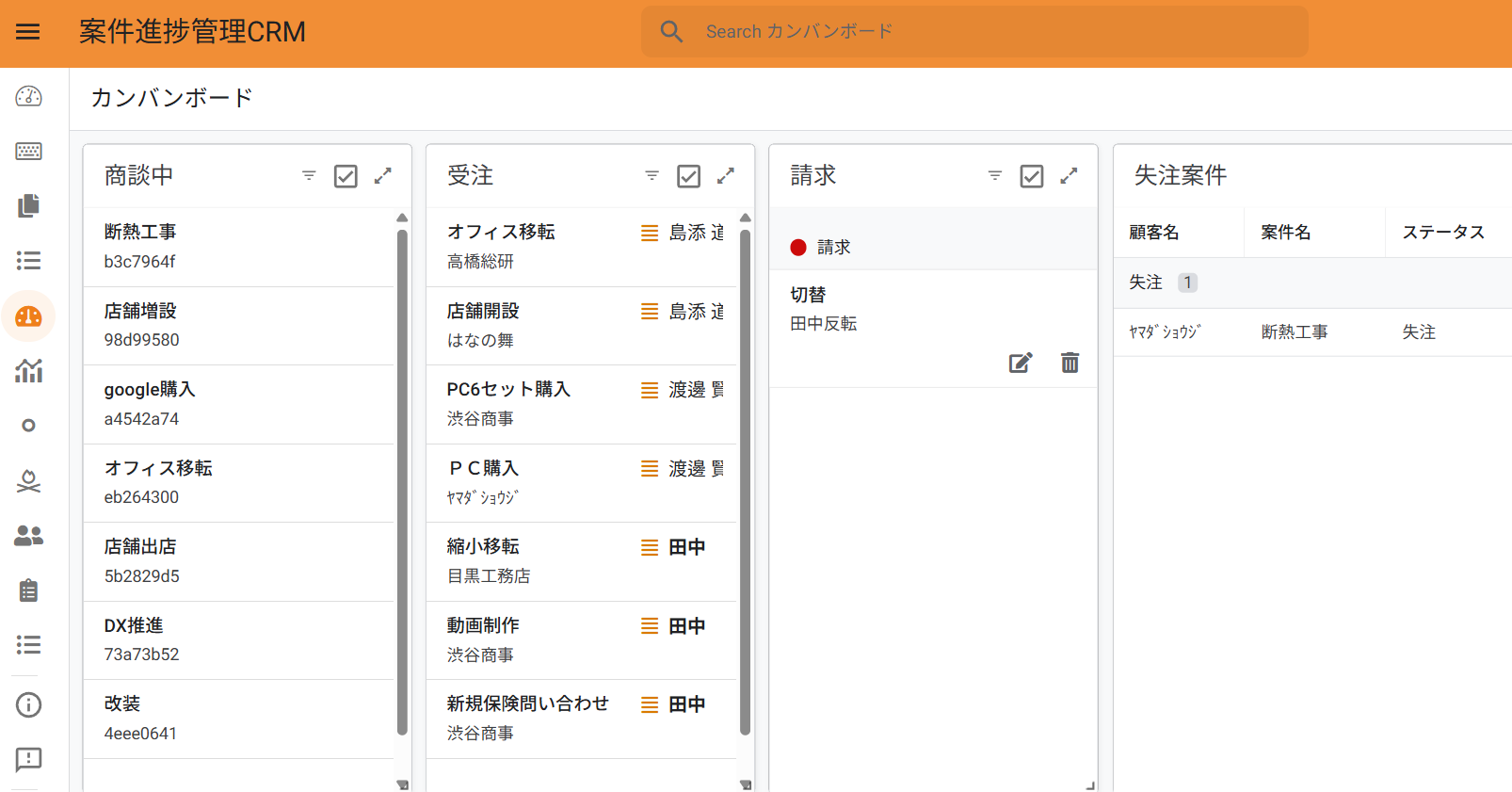This screenshot has height=792, width=1512.
Task: Open the hamburger navigation menu
Action: click(28, 32)
